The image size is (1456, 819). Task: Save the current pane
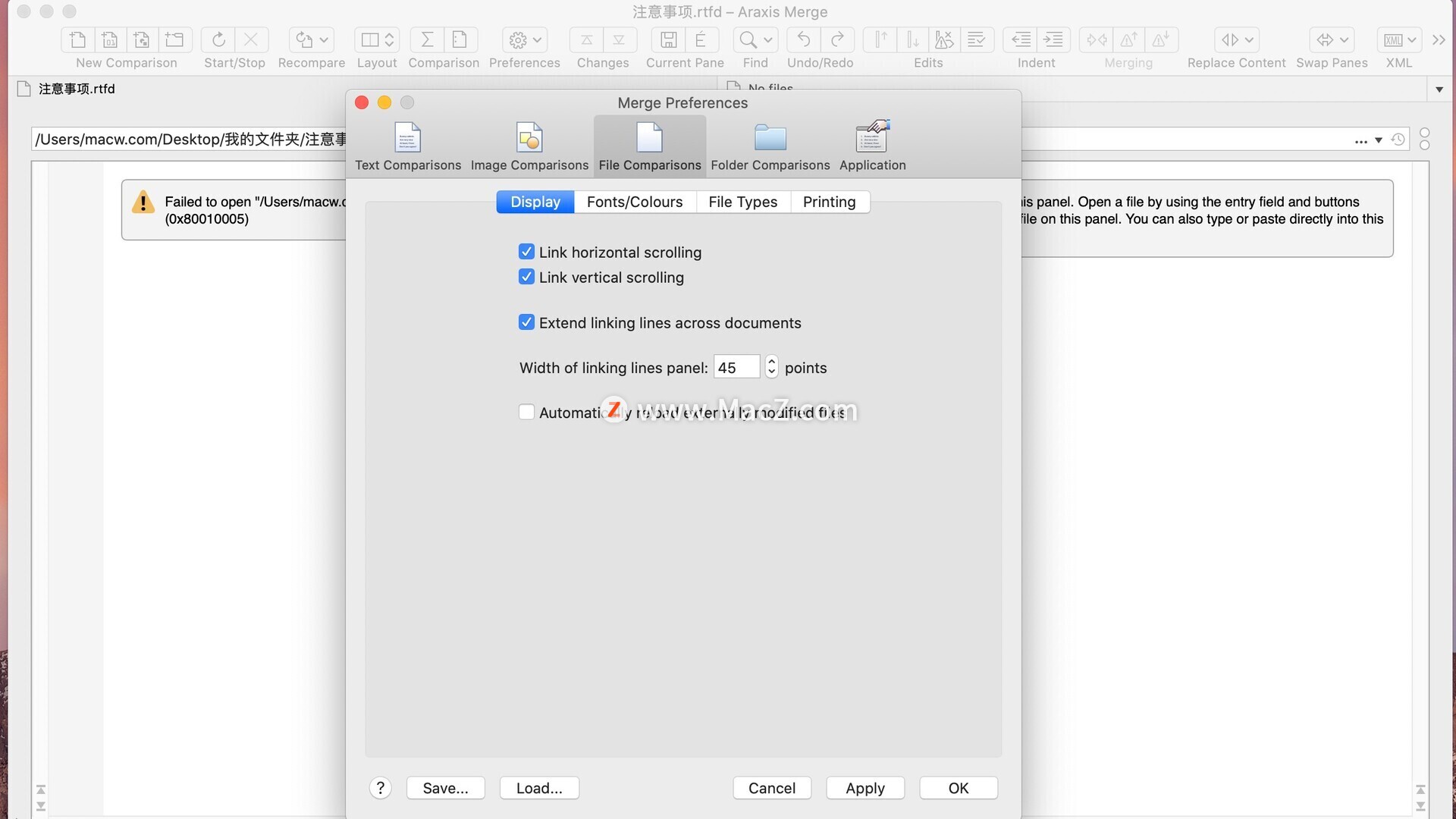pyautogui.click(x=669, y=39)
